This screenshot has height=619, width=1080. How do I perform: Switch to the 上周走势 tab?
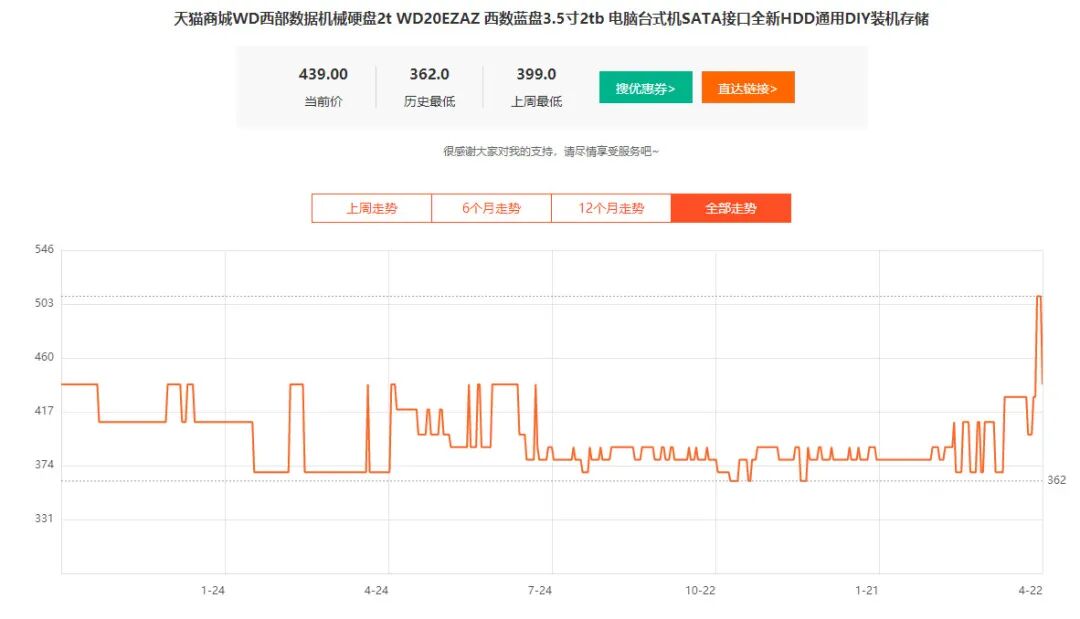371,208
